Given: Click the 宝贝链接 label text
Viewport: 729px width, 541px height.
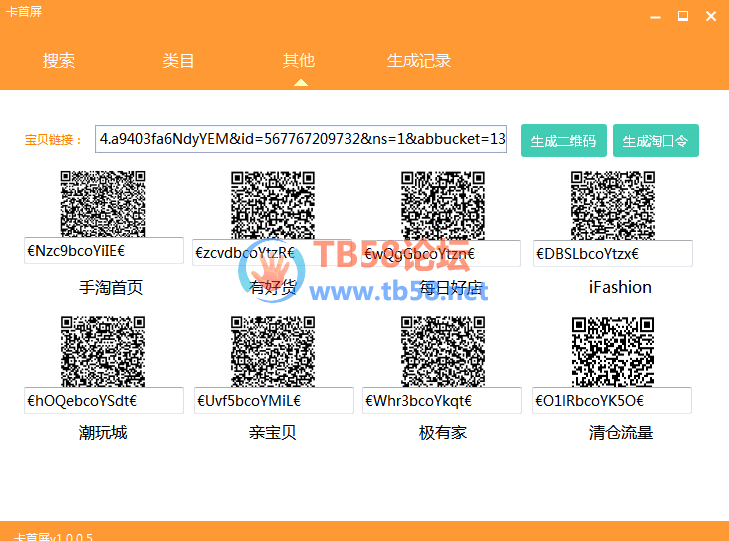Looking at the screenshot, I should click(53, 140).
